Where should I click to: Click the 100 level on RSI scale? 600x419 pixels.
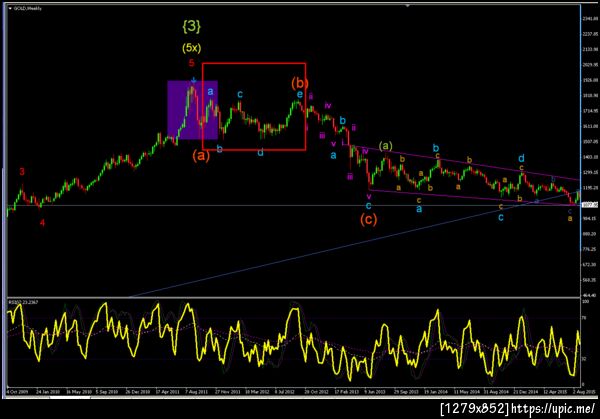[x=585, y=302]
